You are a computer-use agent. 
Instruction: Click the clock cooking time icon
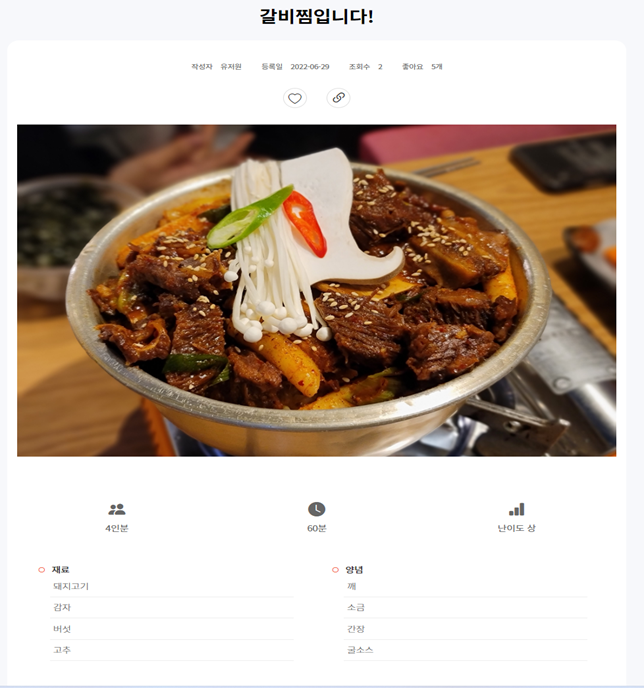pos(316,509)
